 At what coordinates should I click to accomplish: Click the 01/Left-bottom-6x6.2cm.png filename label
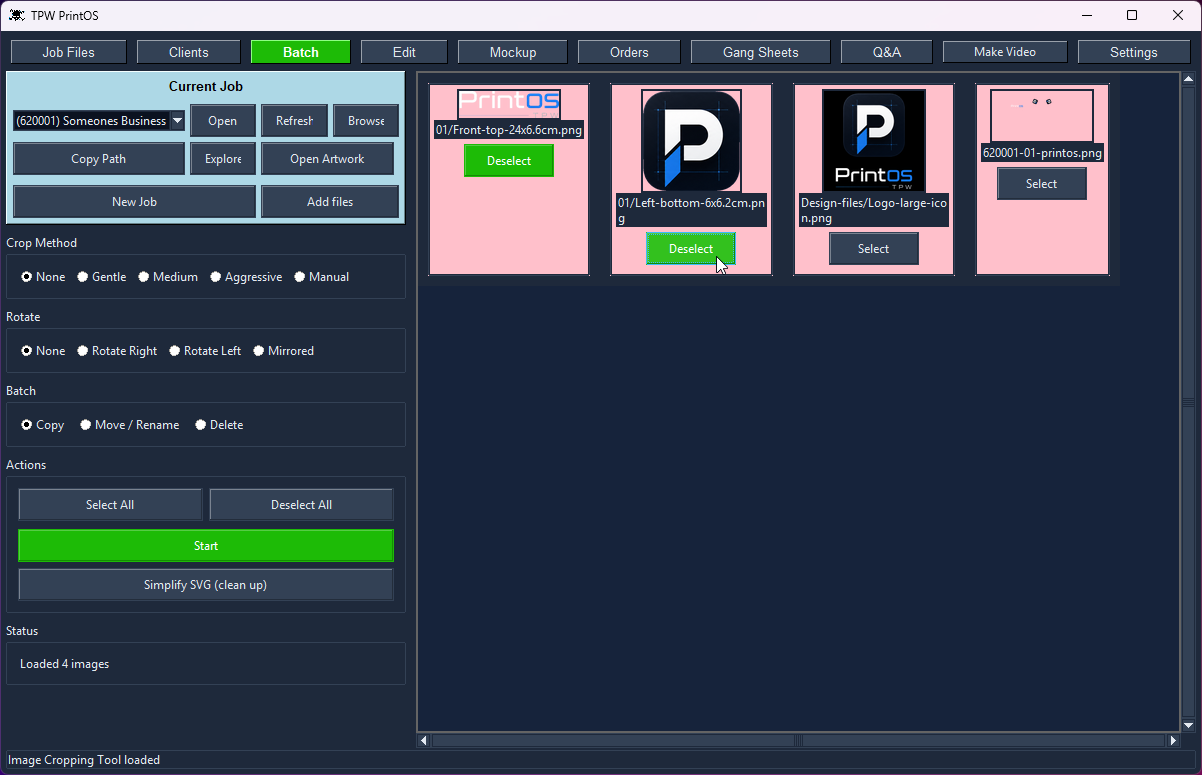(691, 210)
